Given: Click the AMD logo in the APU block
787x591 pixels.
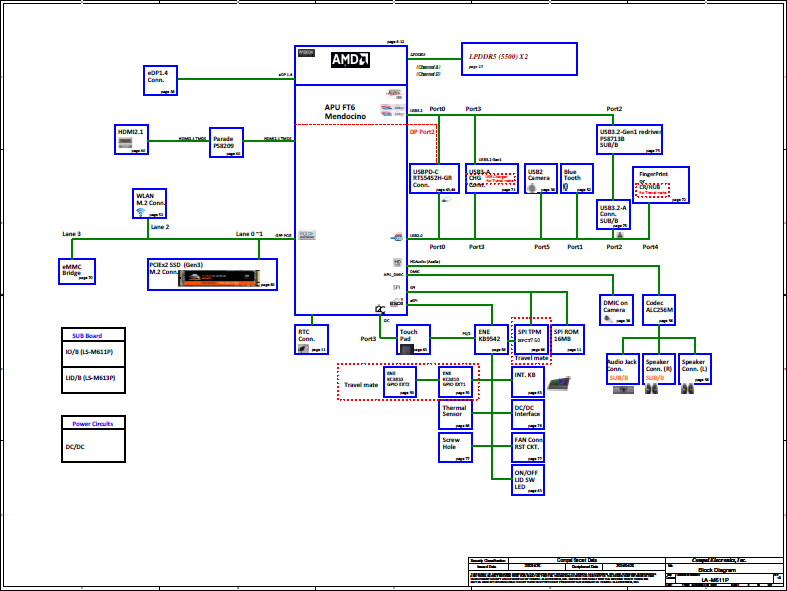Looking at the screenshot, I should [350, 59].
